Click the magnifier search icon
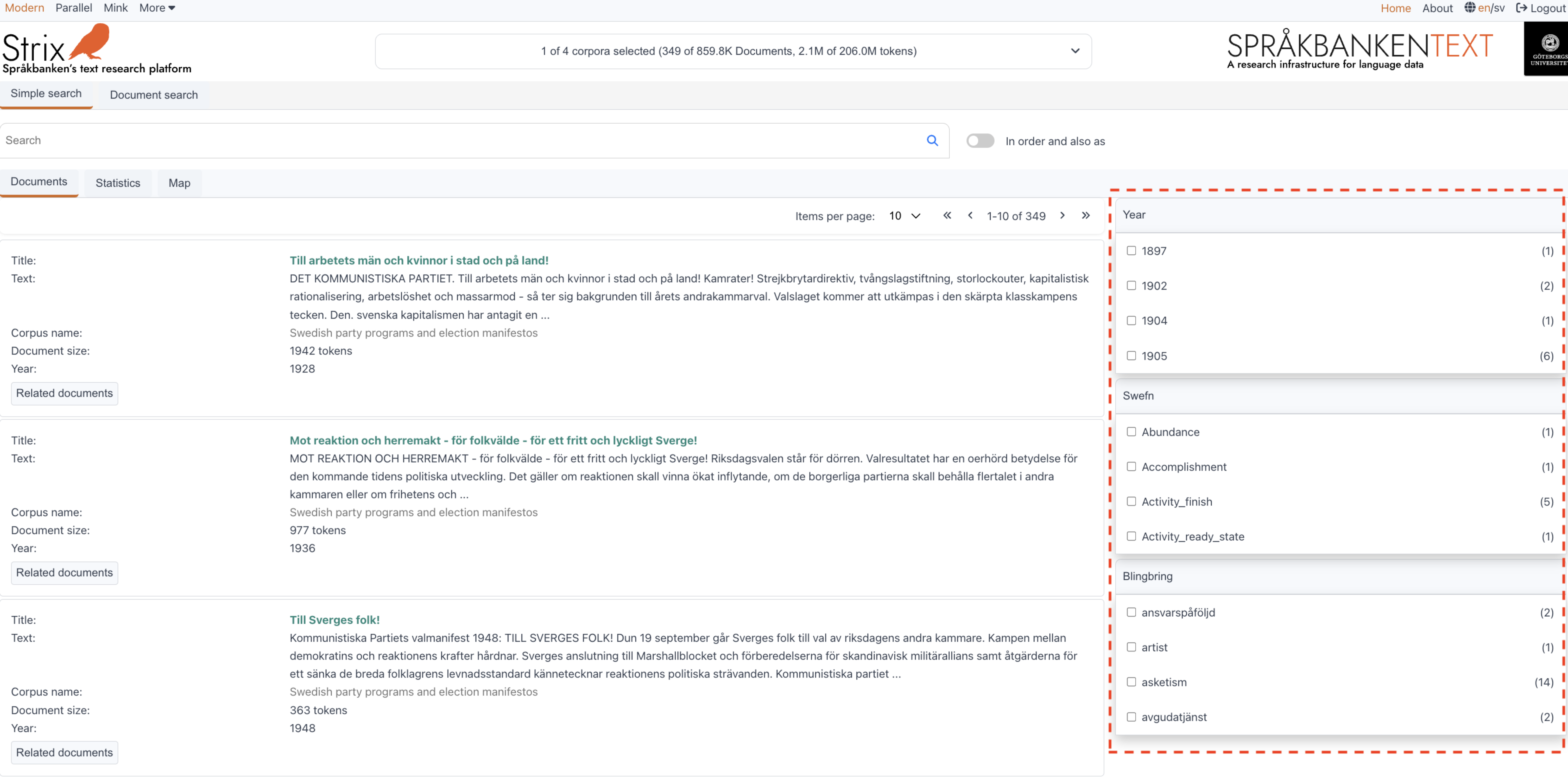This screenshot has height=778, width=1568. [x=932, y=141]
